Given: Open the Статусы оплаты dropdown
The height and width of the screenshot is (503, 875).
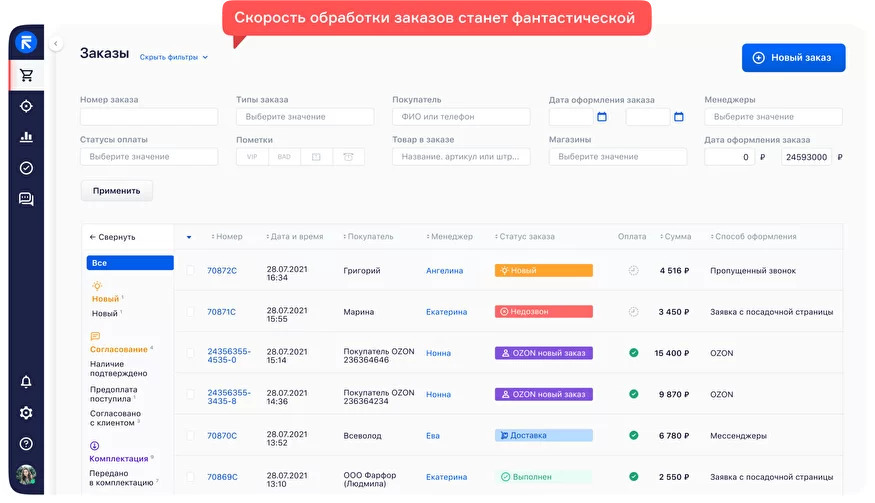Looking at the screenshot, I should coord(149,157).
